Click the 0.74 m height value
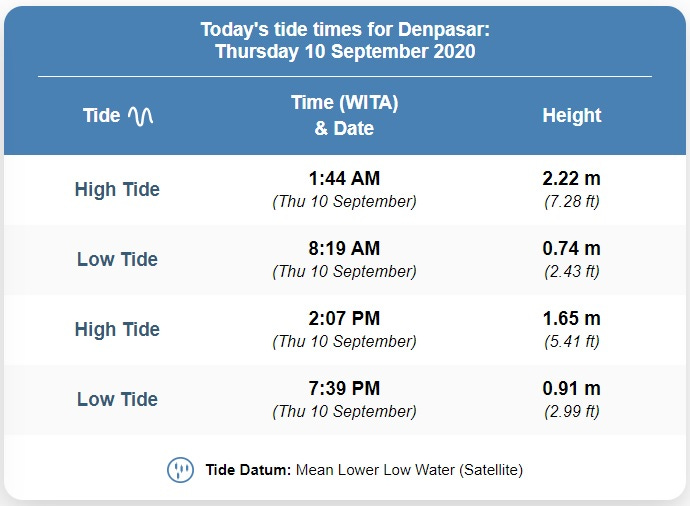The image size is (690, 506). (x=572, y=248)
